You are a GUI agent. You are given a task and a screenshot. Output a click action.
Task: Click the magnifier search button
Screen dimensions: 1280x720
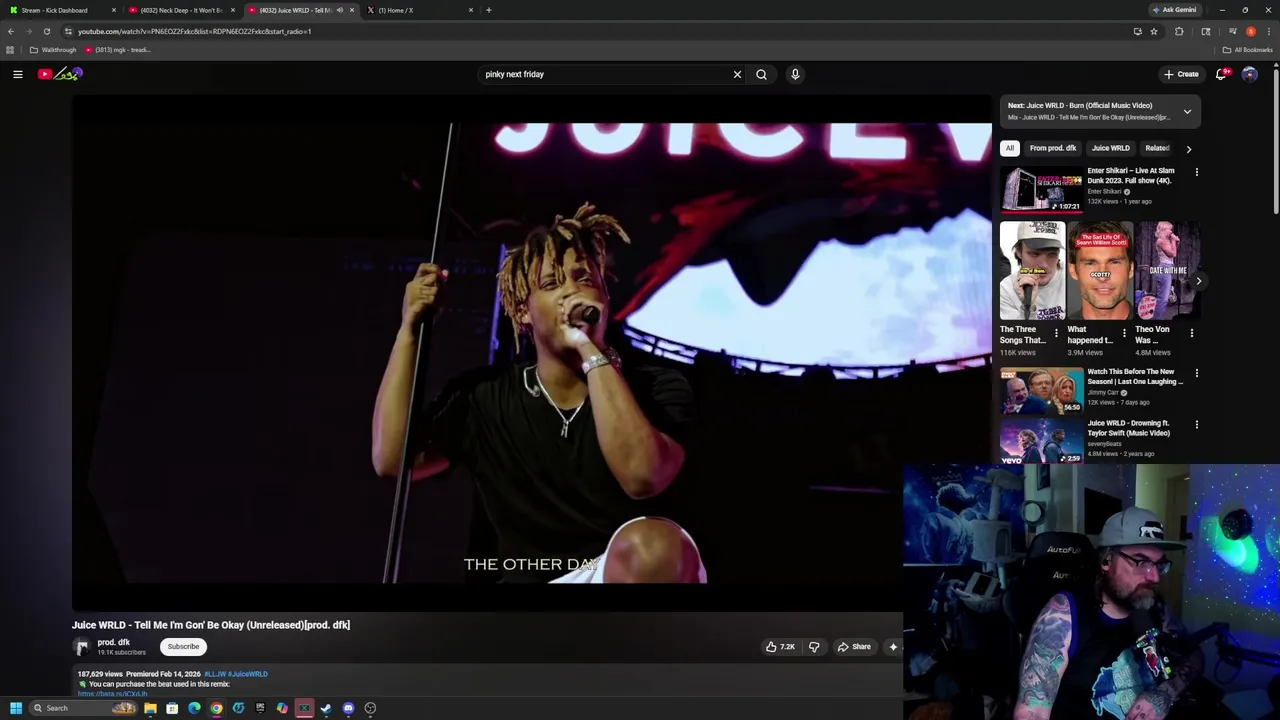click(761, 74)
